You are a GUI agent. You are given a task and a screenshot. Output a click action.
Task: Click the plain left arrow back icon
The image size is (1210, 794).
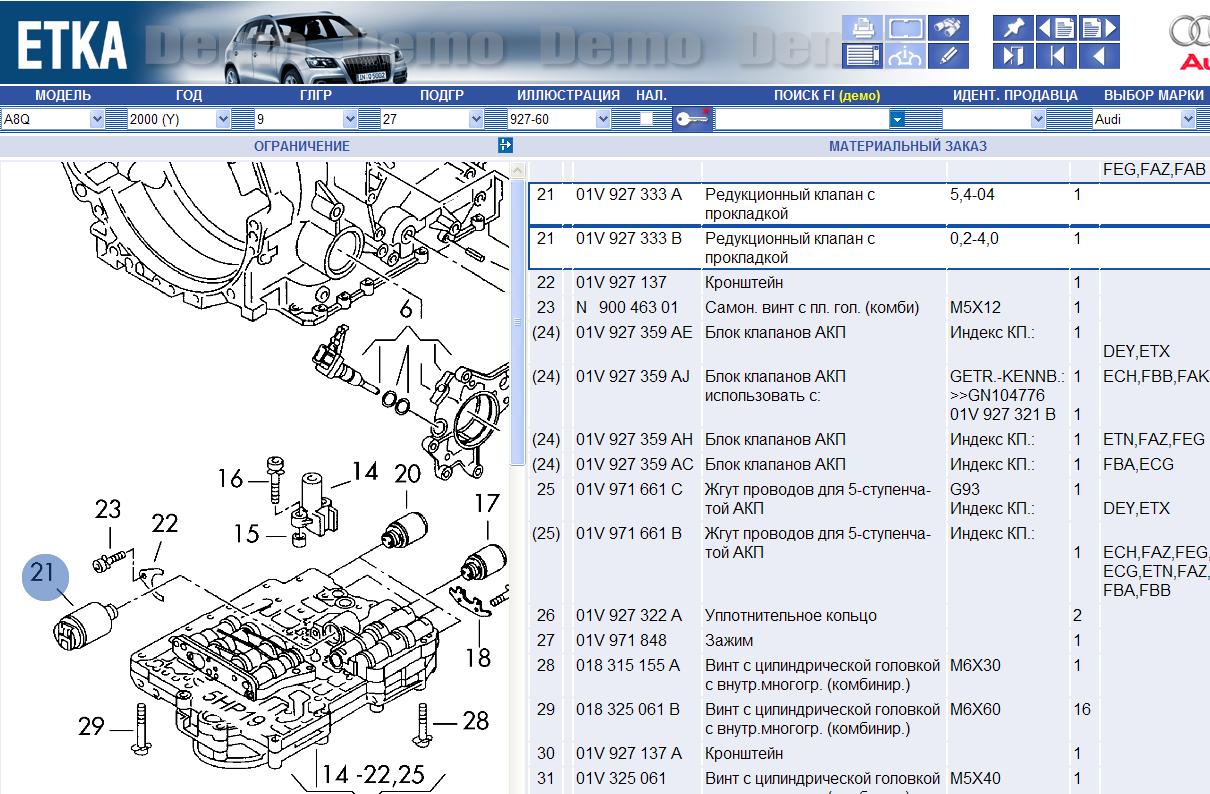tap(1098, 56)
